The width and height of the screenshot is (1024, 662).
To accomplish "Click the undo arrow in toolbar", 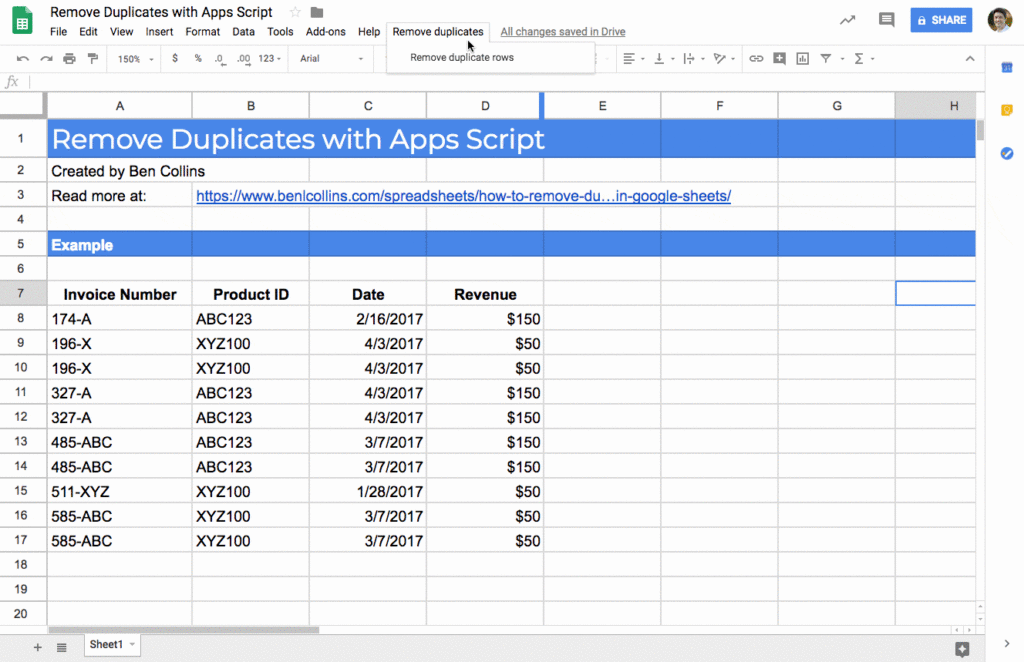I will click(23, 59).
